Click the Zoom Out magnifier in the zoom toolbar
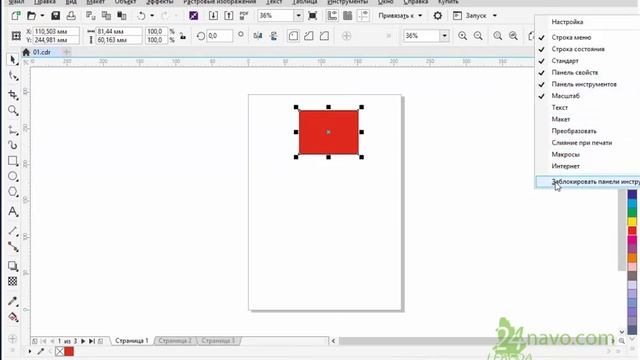640x360 pixels. tap(478, 36)
